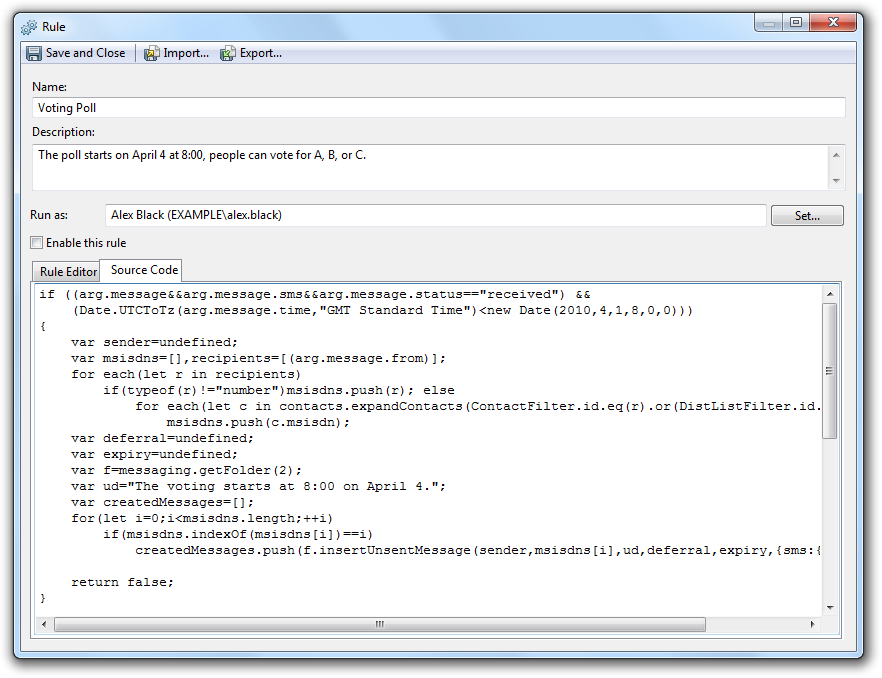Click the Export toolbar icon

[228, 53]
